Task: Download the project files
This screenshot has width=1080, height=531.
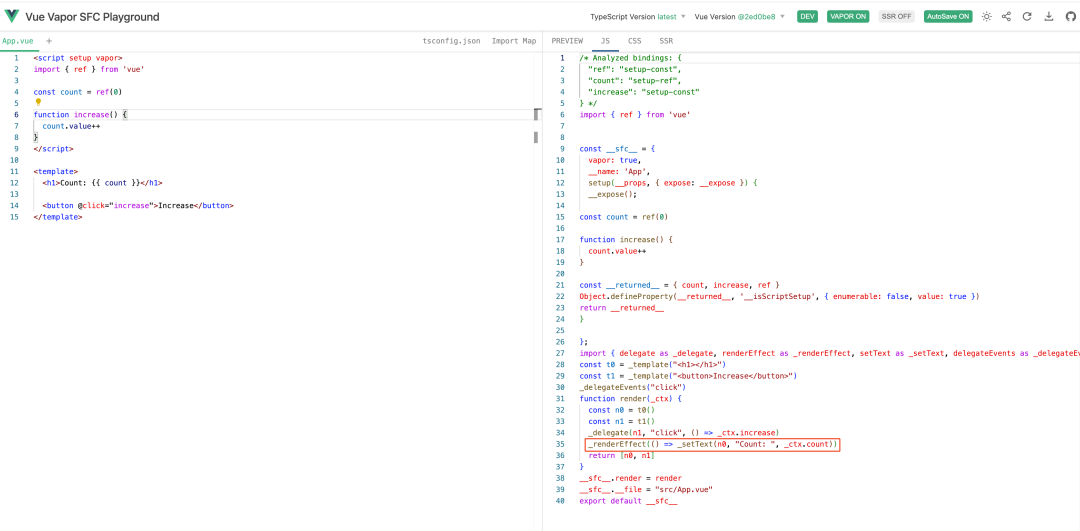Action: click(1049, 17)
